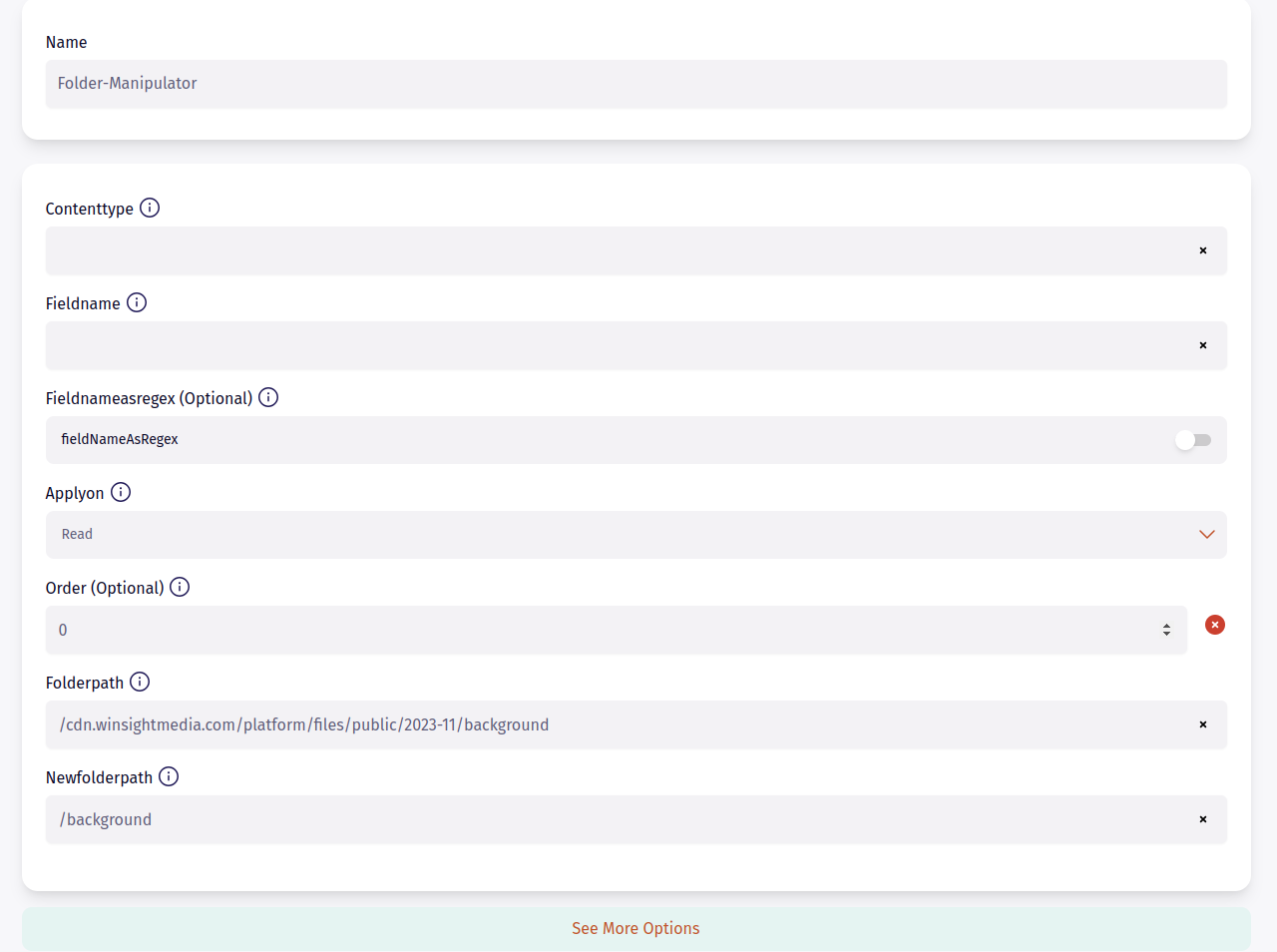Image resolution: width=1277 pixels, height=952 pixels.
Task: Click See More Options button
Action: [x=636, y=928]
